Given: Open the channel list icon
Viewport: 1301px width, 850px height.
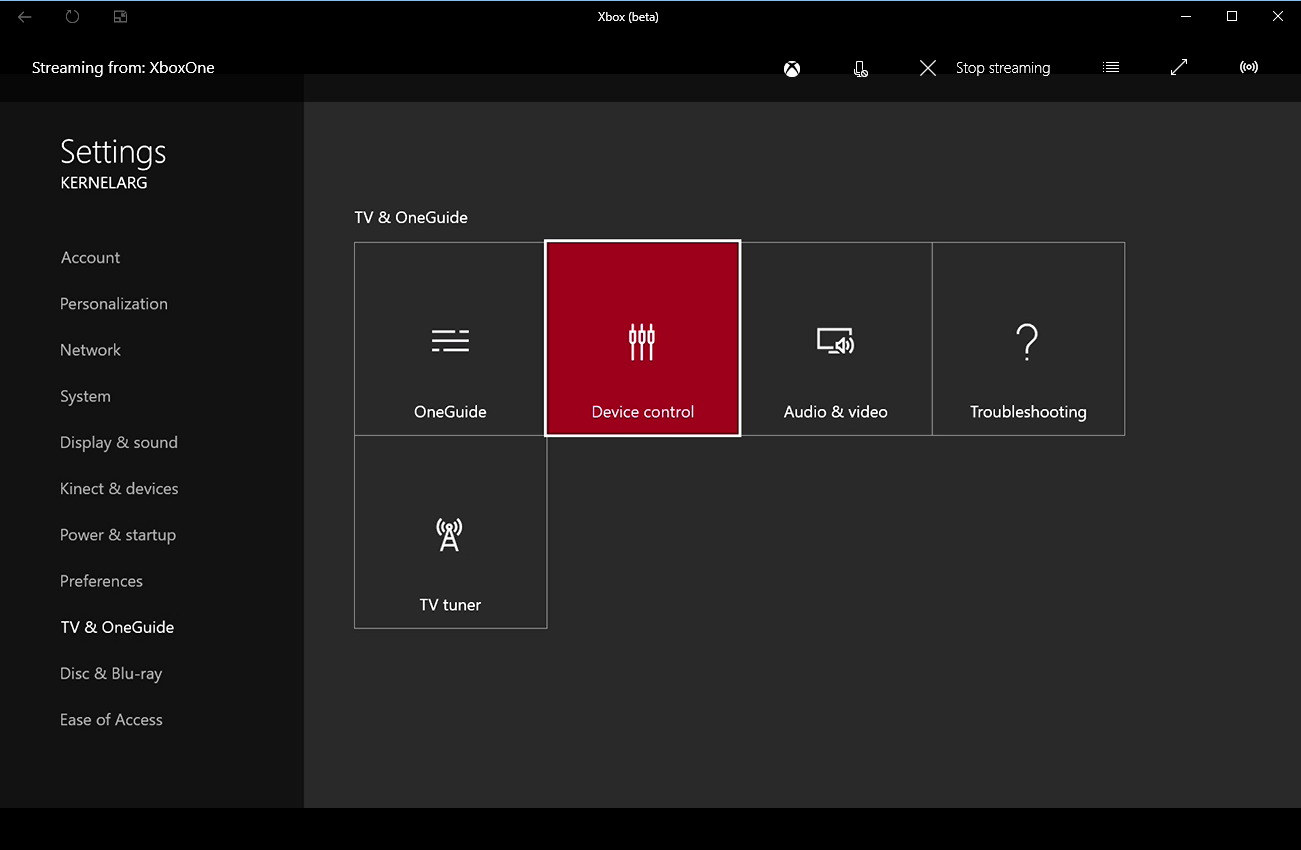Looking at the screenshot, I should coord(1110,67).
